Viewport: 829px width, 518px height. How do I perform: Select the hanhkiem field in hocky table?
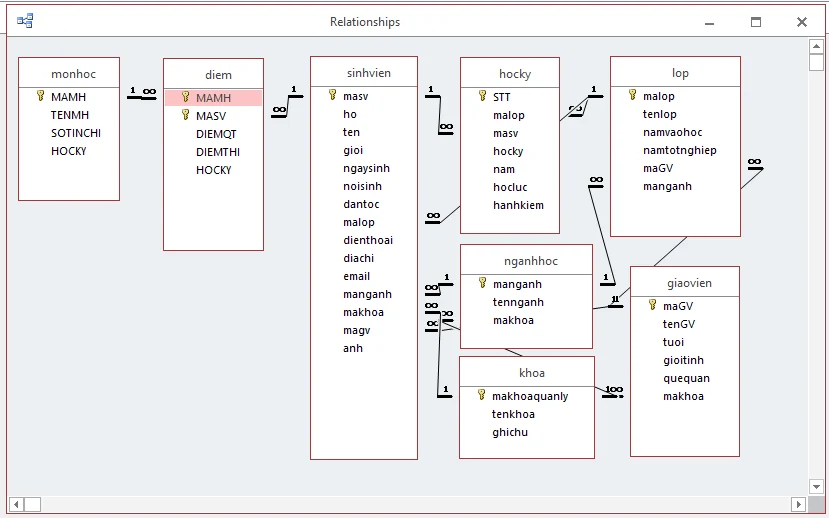click(518, 205)
